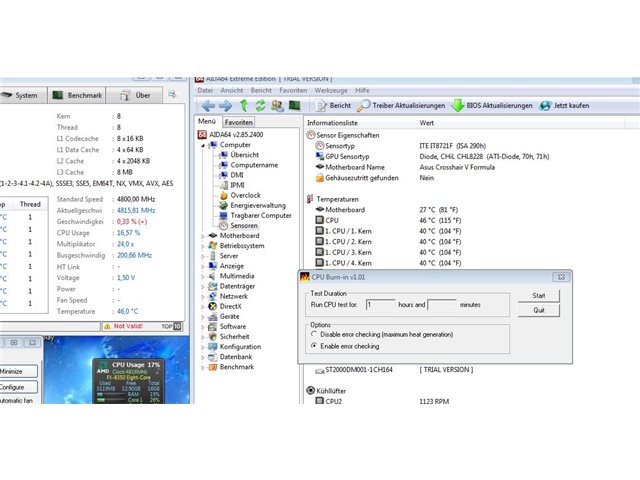640x480 pixels.
Task: Open the Datei menu
Action: click(x=205, y=91)
